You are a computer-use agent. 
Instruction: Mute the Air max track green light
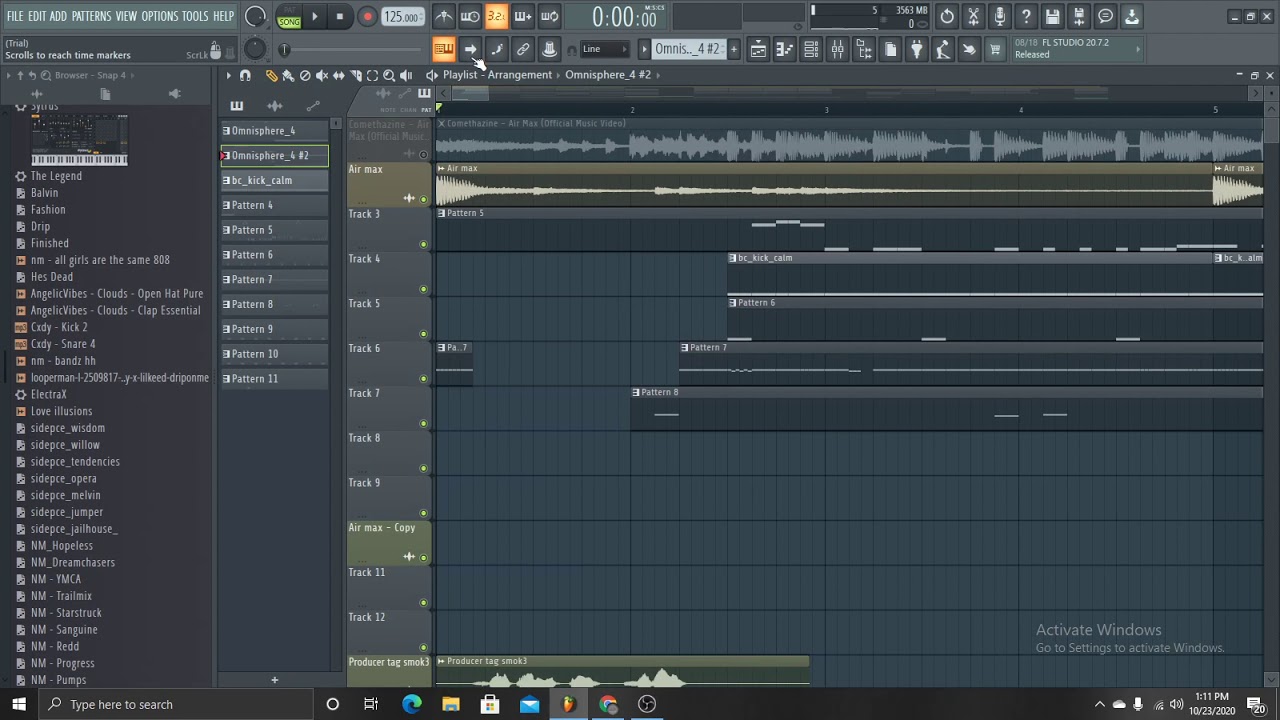pyautogui.click(x=424, y=199)
